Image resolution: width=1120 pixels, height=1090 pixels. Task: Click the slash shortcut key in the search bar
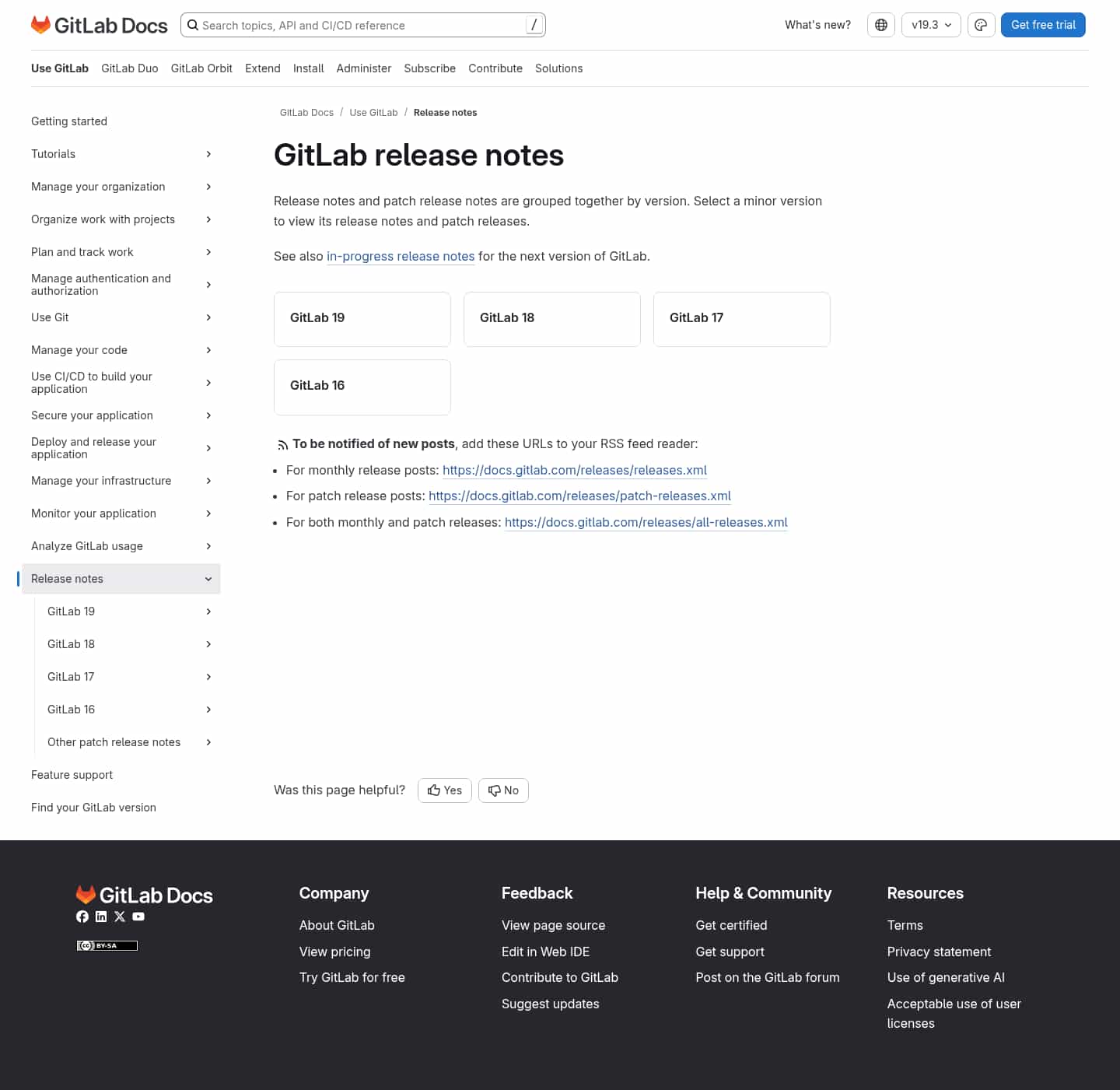pyautogui.click(x=534, y=25)
